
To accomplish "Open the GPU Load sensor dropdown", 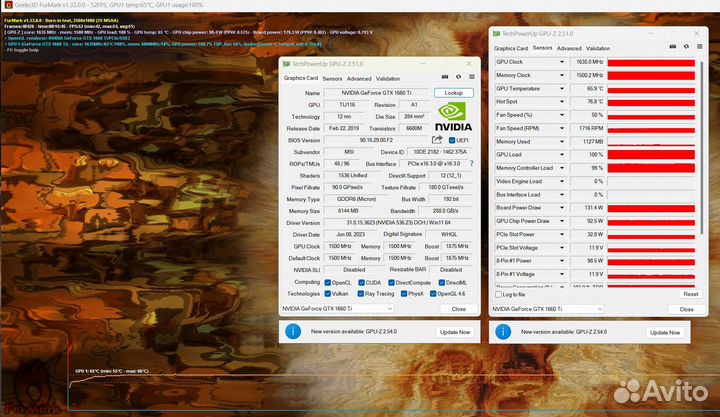I will click(x=562, y=155).
